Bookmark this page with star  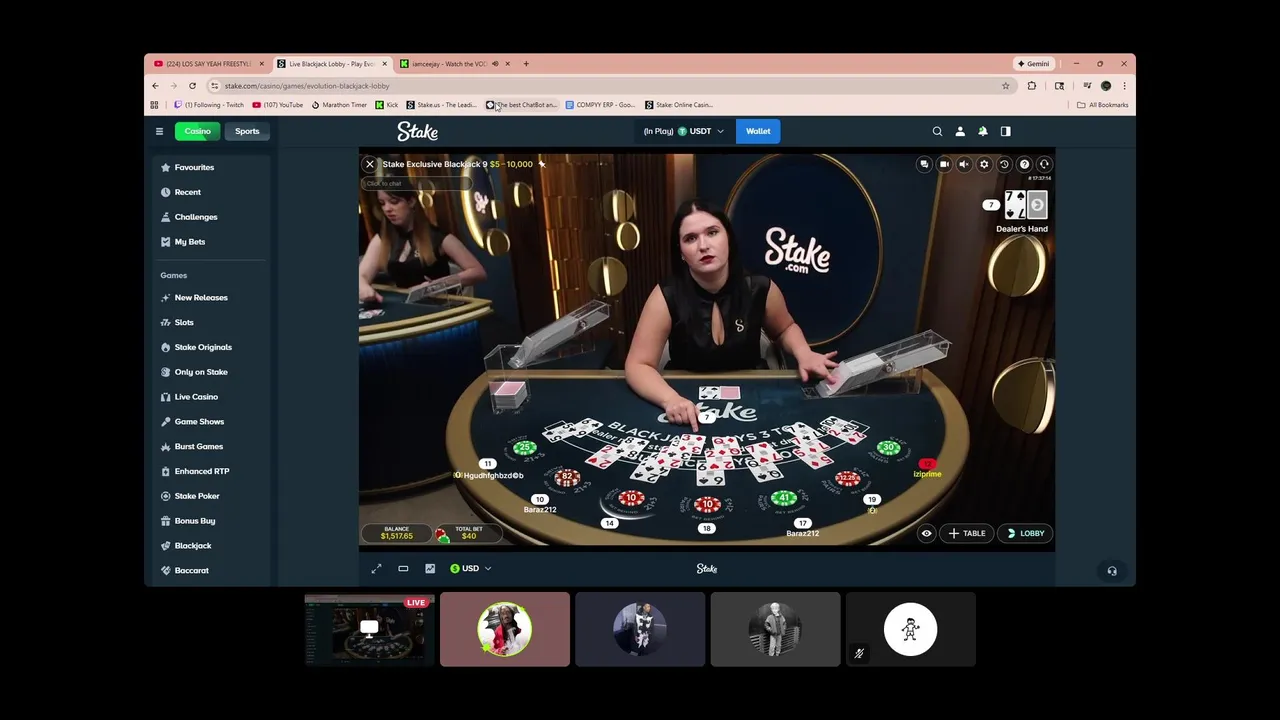tap(1005, 86)
